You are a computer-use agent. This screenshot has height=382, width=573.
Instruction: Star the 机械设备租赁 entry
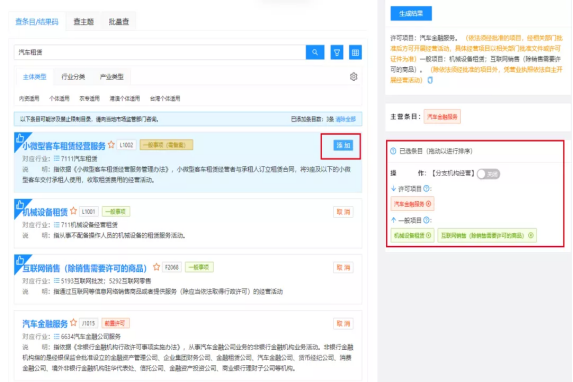click(73, 211)
